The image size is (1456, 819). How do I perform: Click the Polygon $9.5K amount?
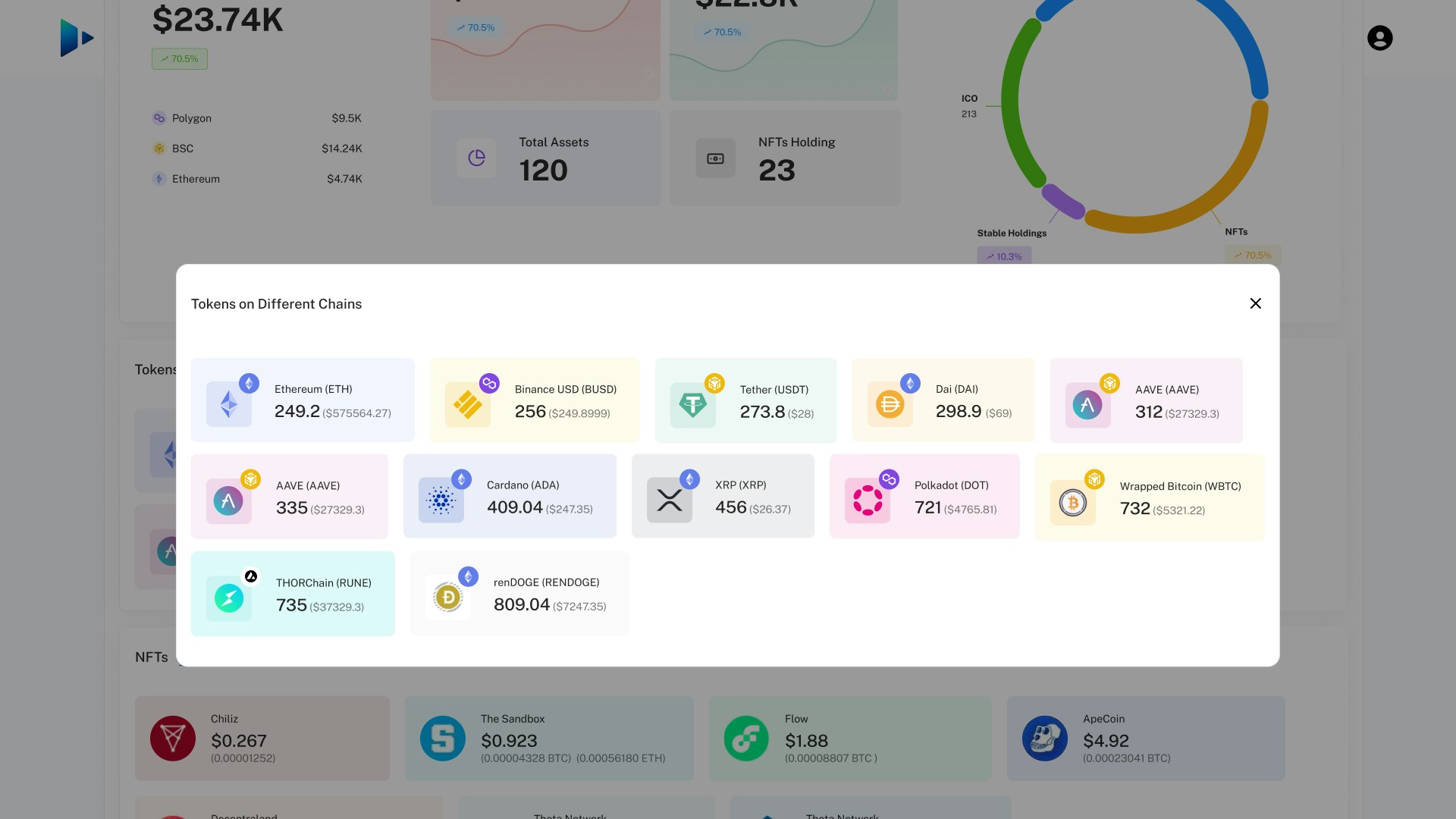pos(347,118)
